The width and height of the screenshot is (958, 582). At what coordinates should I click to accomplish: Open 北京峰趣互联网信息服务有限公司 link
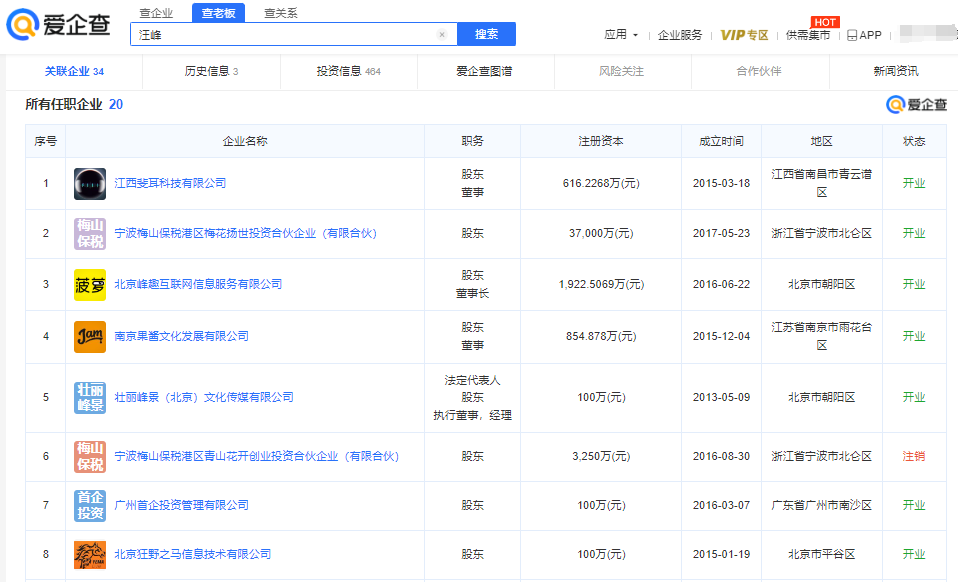[x=198, y=284]
